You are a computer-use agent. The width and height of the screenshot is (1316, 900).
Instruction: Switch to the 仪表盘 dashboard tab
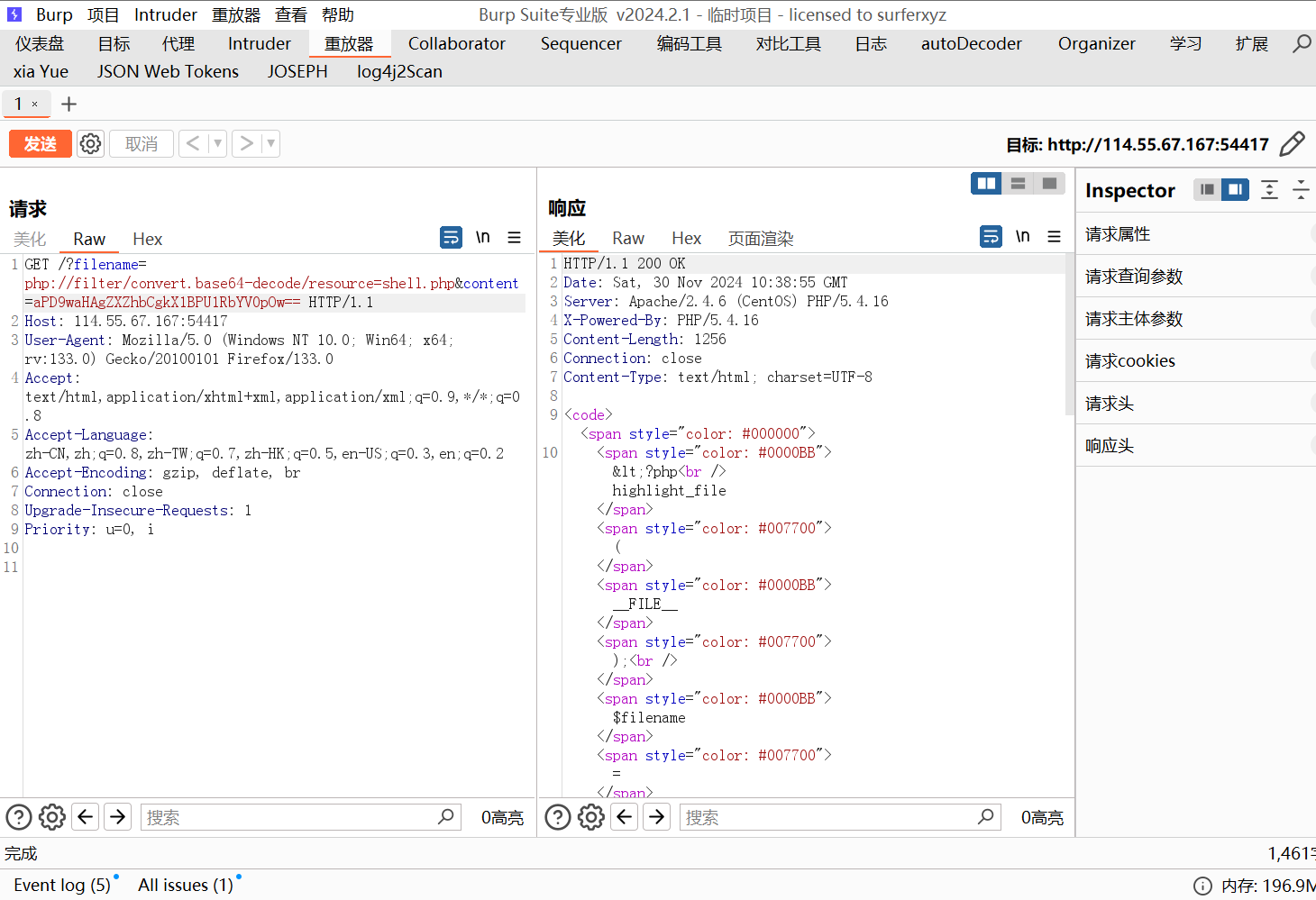(x=40, y=43)
